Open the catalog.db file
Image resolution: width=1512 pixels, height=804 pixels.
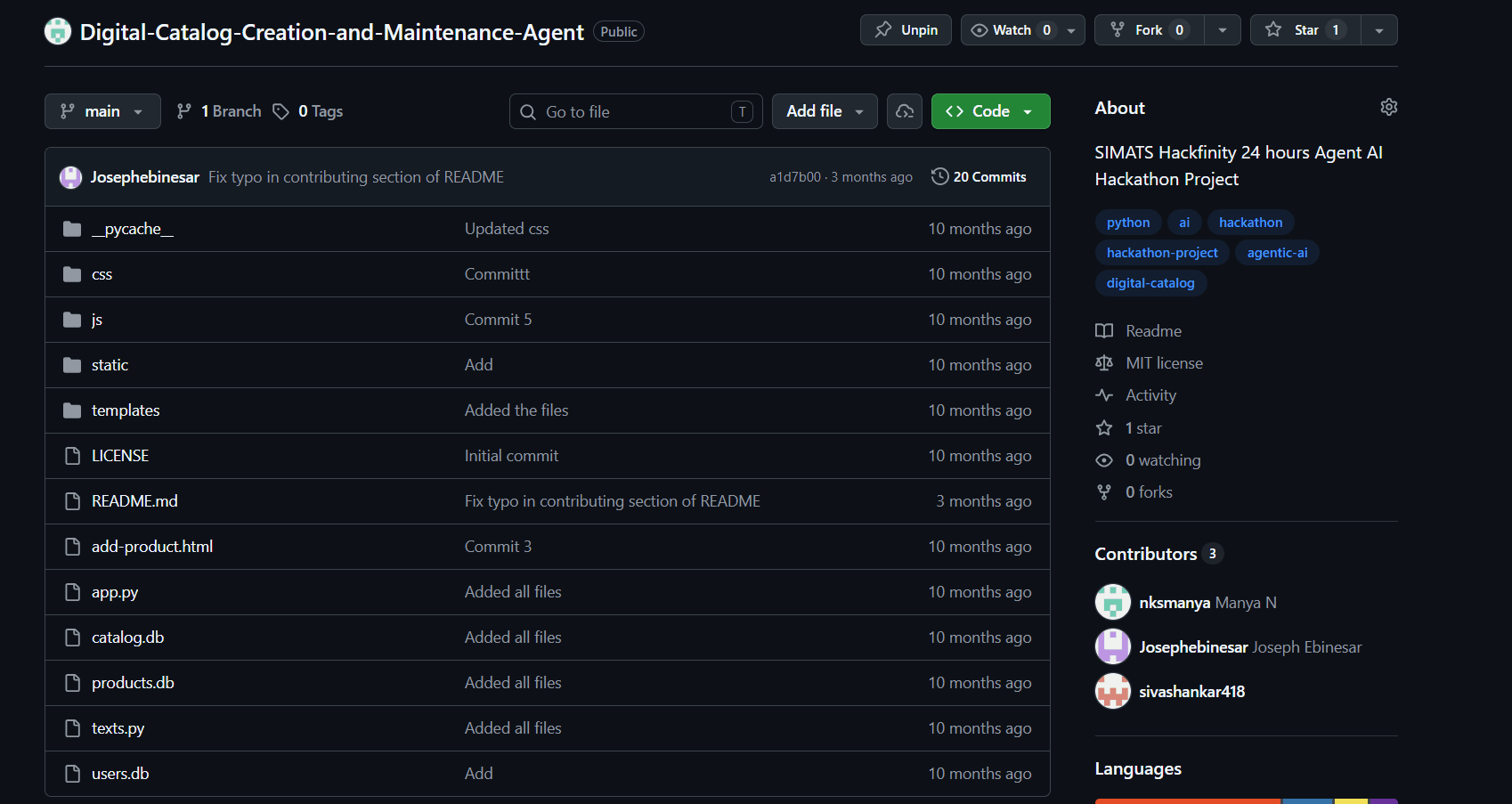tap(127, 638)
